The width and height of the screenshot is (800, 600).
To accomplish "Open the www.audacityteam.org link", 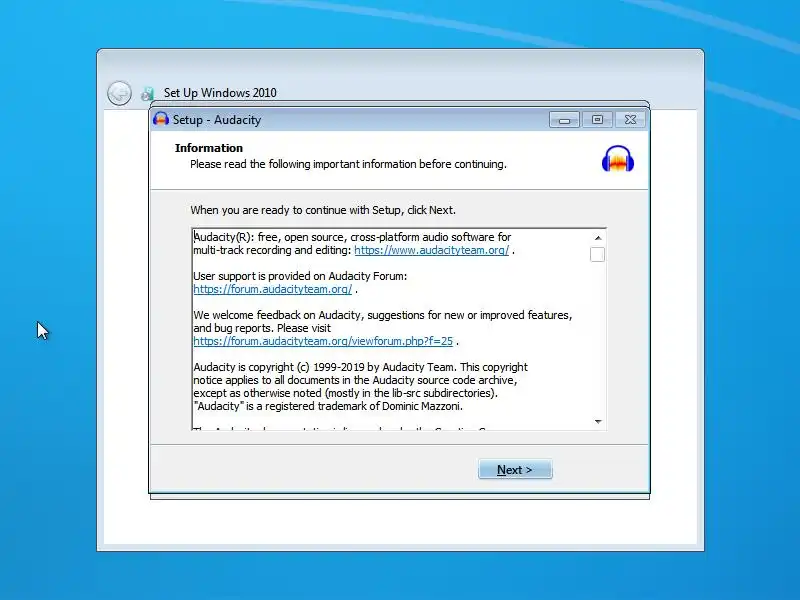I will (x=431, y=250).
